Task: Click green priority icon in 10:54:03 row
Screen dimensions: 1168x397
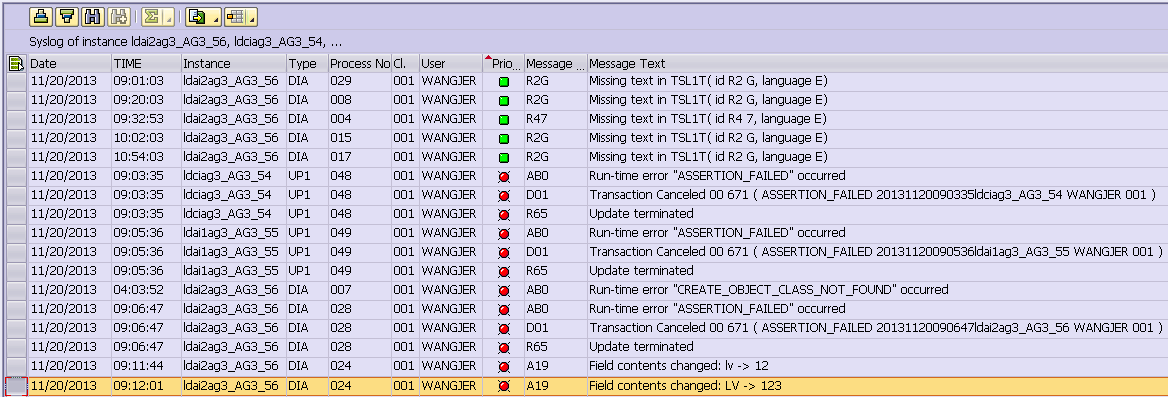Action: (504, 157)
